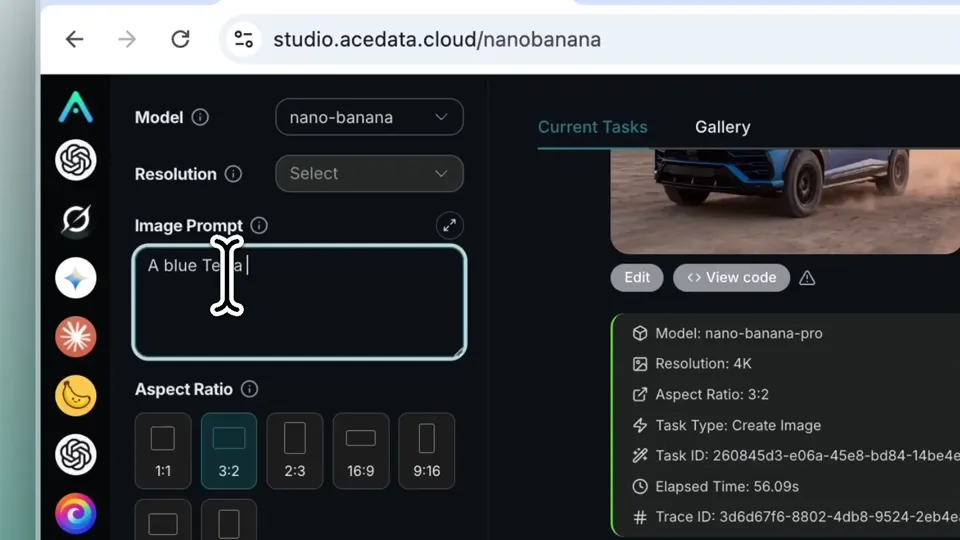Show info for the Model label
This screenshot has width=960, height=540.
(200, 117)
